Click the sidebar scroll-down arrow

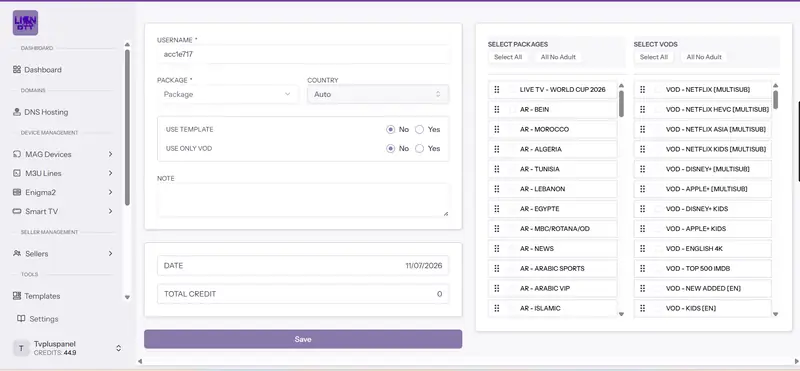click(x=127, y=298)
